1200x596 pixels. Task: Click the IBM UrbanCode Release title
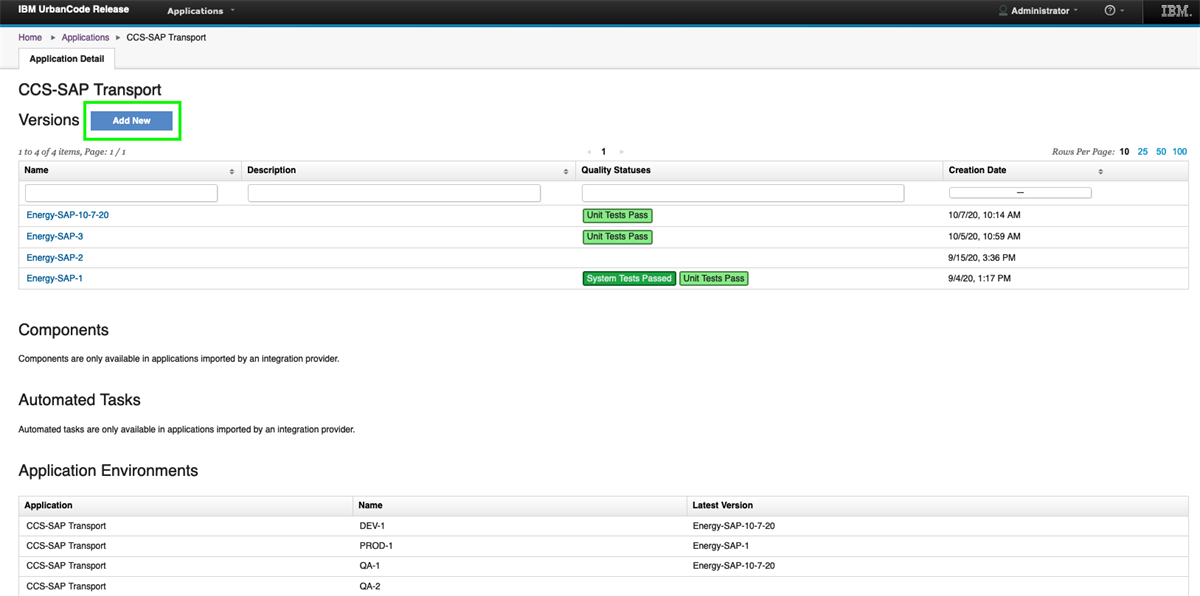pos(73,10)
